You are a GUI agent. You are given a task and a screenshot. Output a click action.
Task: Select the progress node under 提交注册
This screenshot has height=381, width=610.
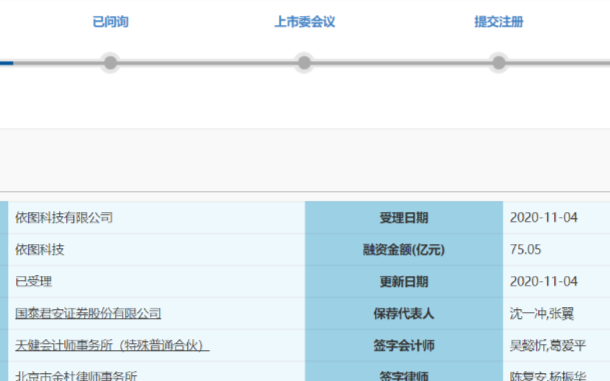pyautogui.click(x=499, y=63)
